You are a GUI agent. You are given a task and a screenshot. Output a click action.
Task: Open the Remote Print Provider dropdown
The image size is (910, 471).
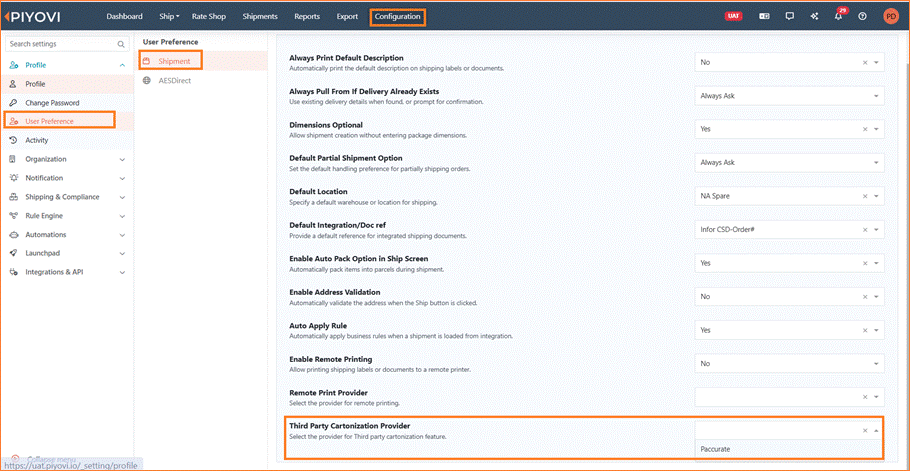[x=876, y=397]
